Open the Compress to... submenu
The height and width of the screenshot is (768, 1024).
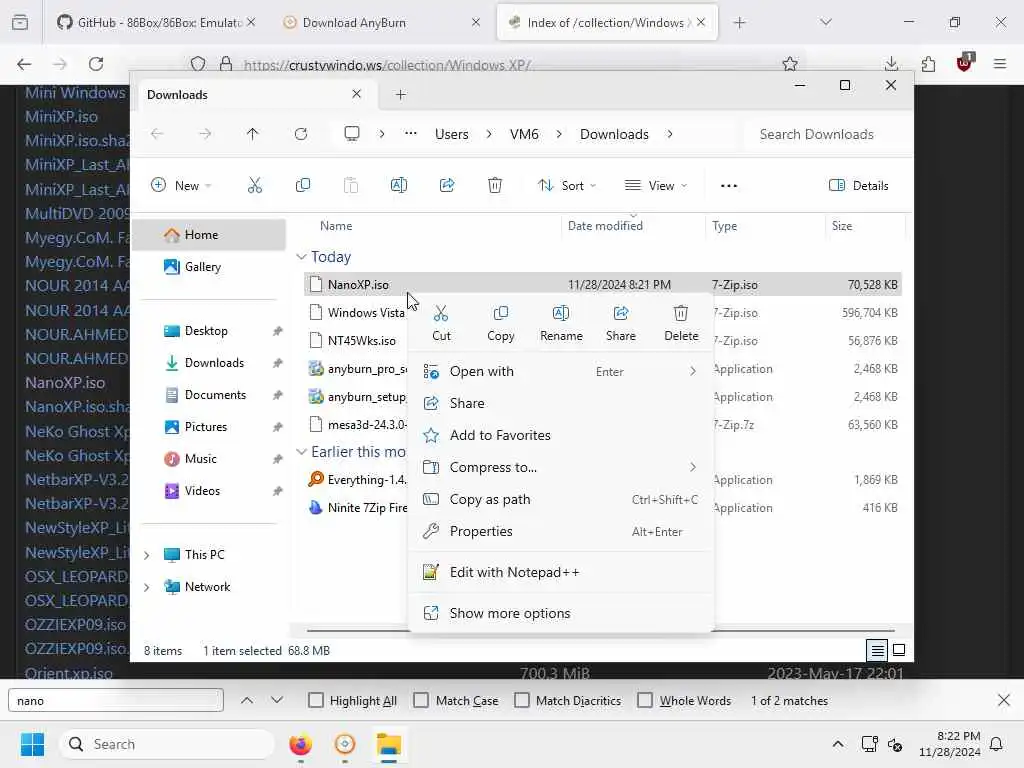pyautogui.click(x=560, y=468)
